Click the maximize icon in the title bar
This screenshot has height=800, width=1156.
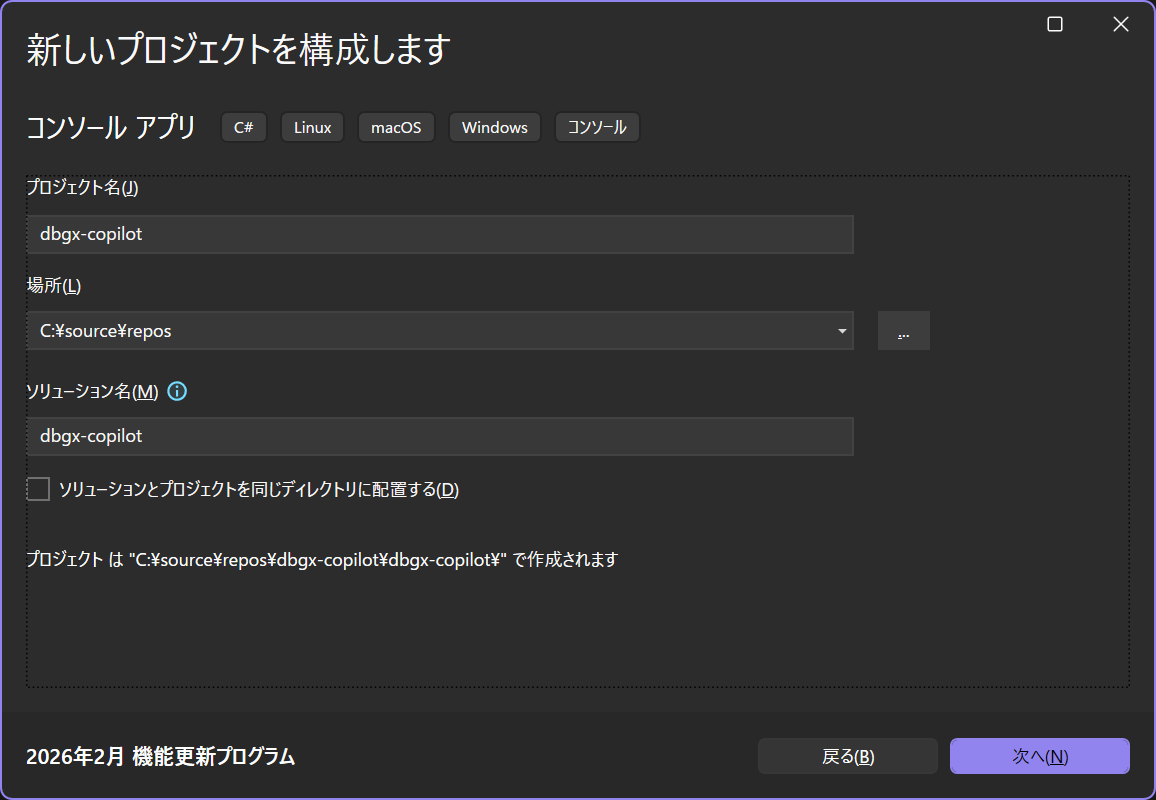click(1054, 24)
